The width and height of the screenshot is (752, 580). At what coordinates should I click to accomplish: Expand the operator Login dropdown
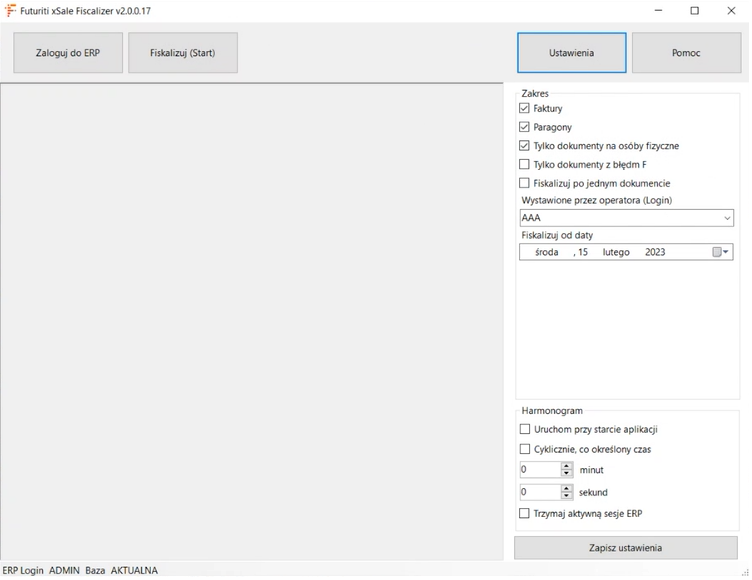(x=726, y=218)
